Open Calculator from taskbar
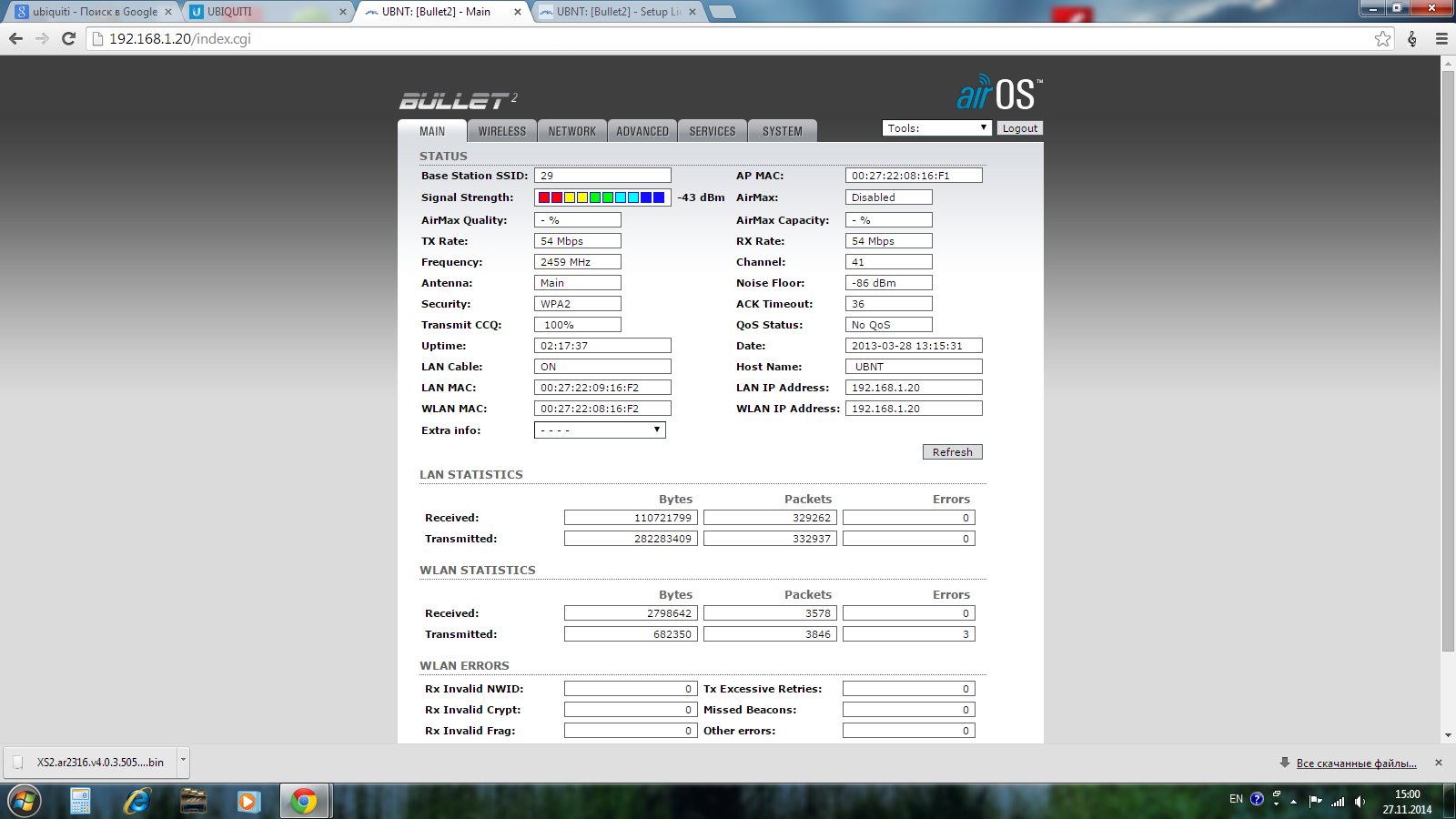Screen dimensions: 1456x819 (80, 801)
